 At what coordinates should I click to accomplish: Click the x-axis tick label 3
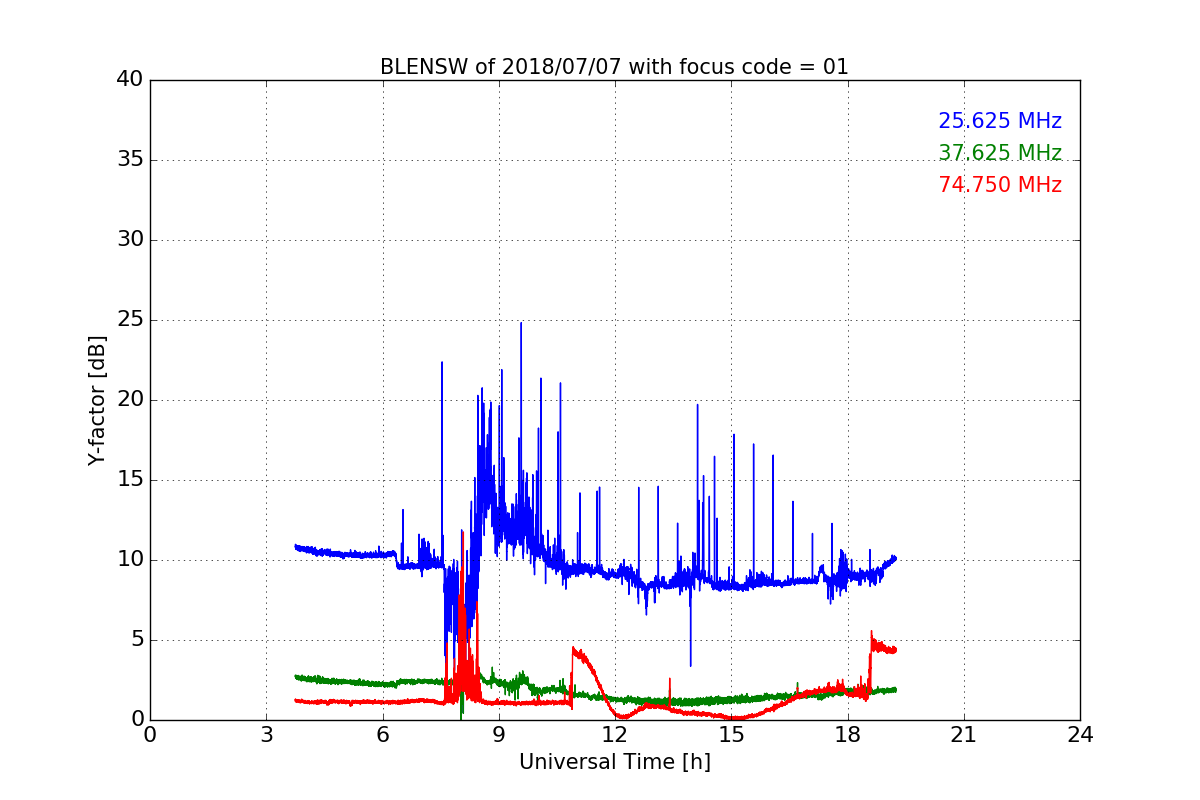pos(266,734)
